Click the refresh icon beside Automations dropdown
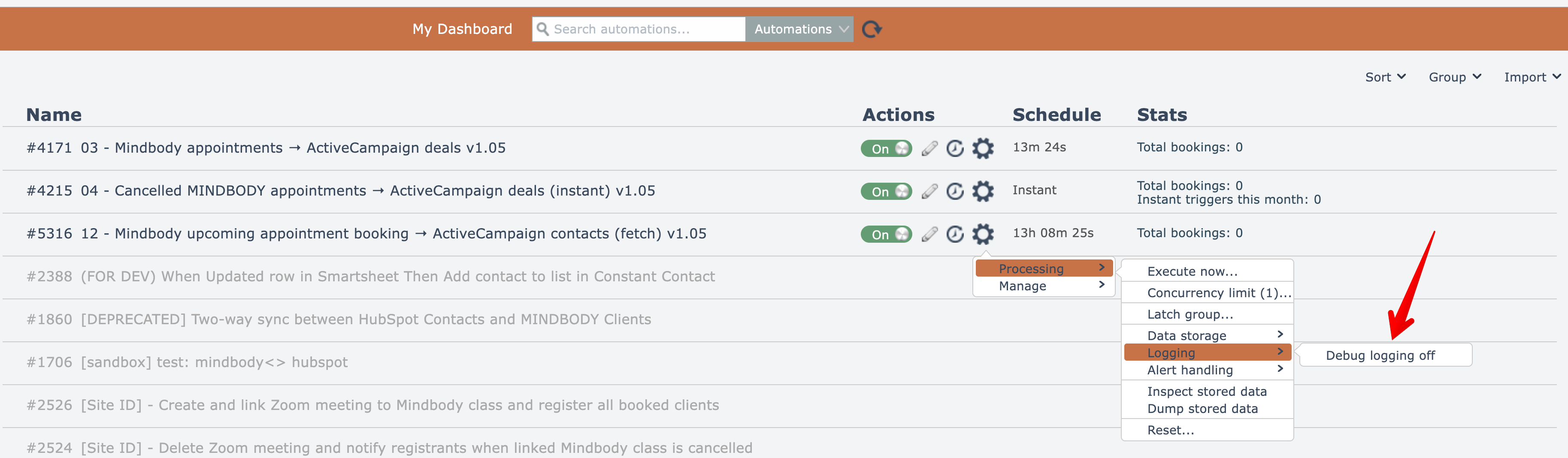The height and width of the screenshot is (458, 1568). [x=872, y=29]
